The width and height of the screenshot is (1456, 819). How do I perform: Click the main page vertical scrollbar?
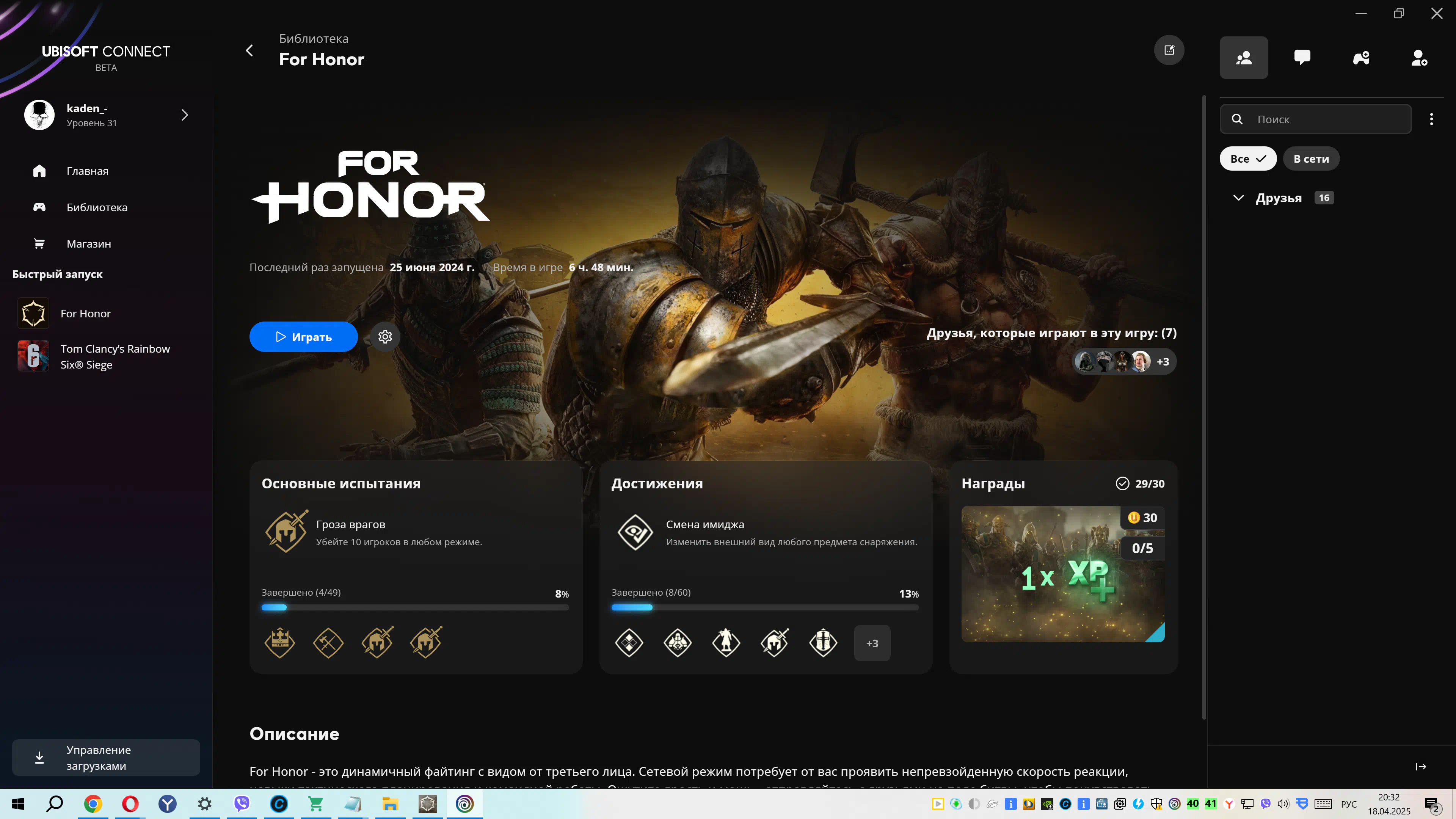click(x=1204, y=407)
